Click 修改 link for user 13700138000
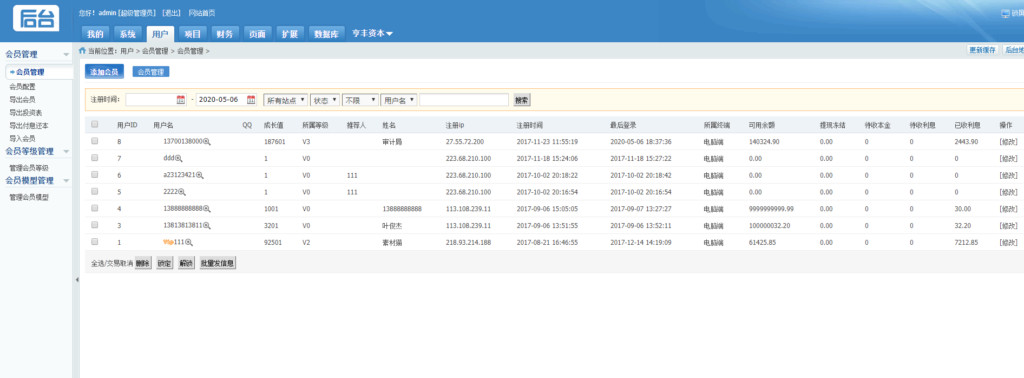1024x378 pixels. (x=1008, y=142)
